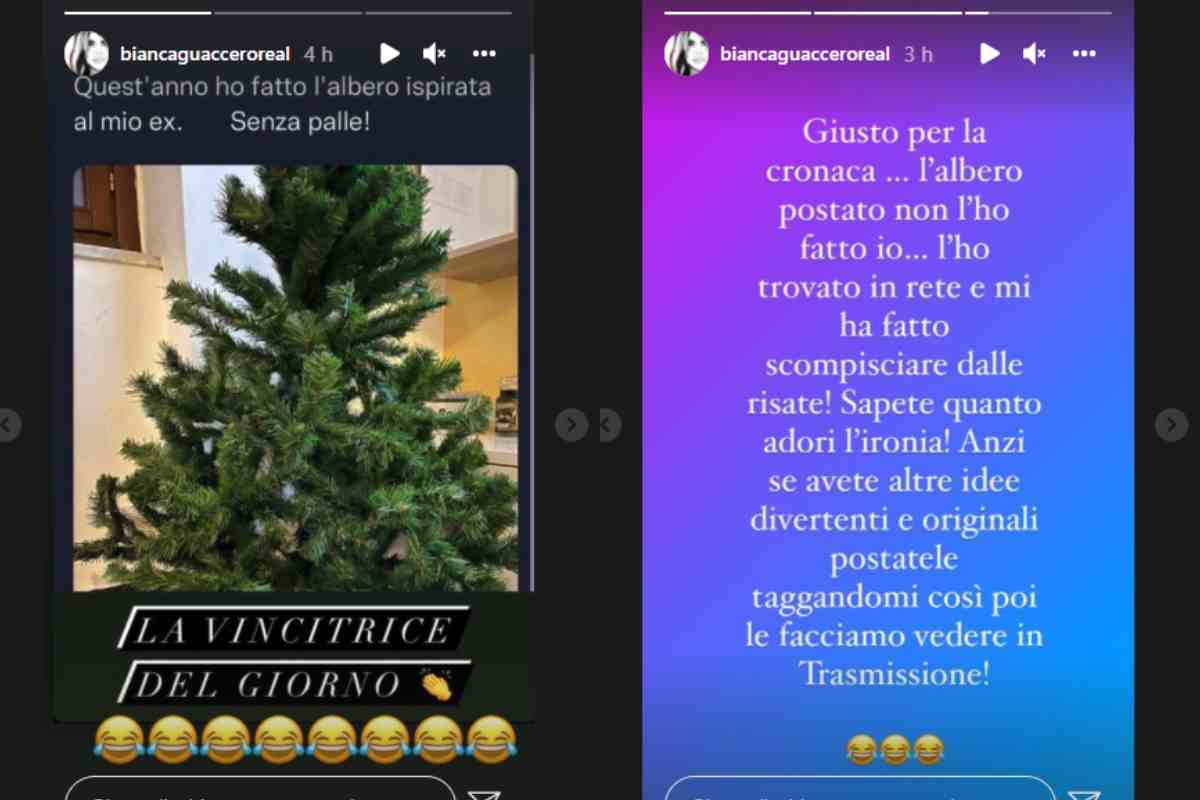
Task: Open the left story's profile avatar
Action: [x=86, y=54]
